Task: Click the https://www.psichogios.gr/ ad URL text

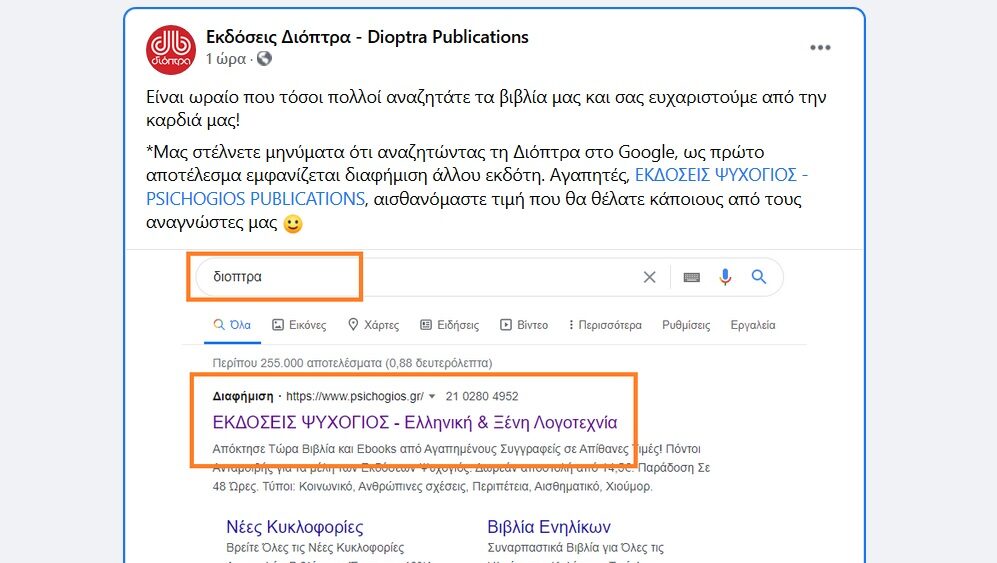Action: [x=355, y=396]
